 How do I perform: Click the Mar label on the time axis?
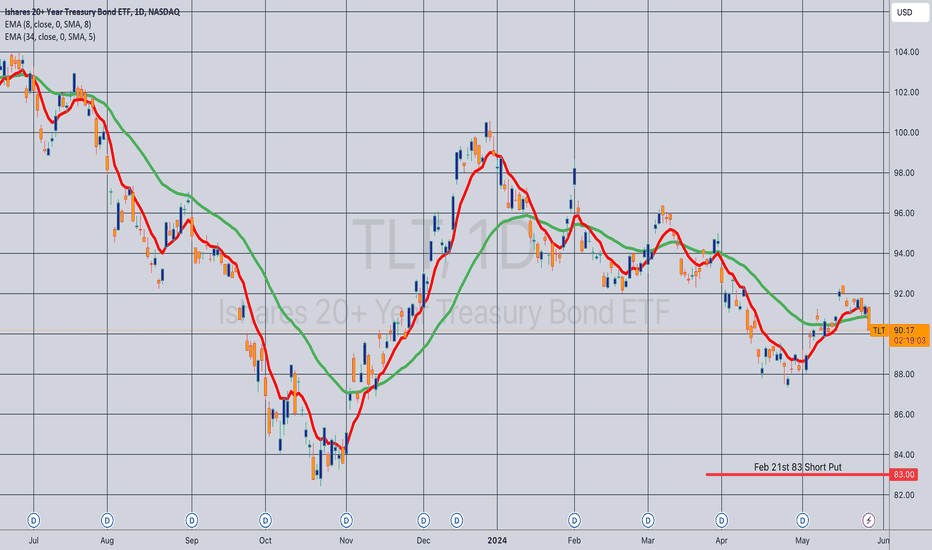[x=648, y=540]
